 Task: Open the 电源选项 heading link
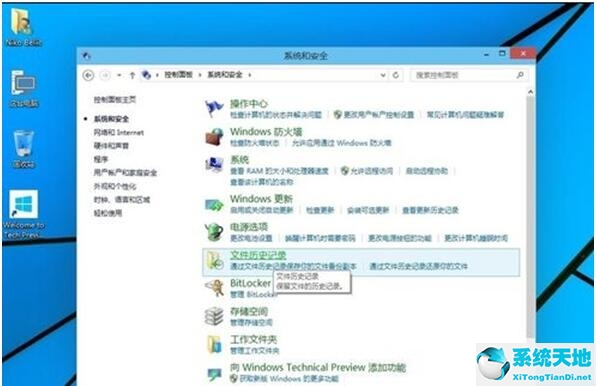tap(249, 227)
